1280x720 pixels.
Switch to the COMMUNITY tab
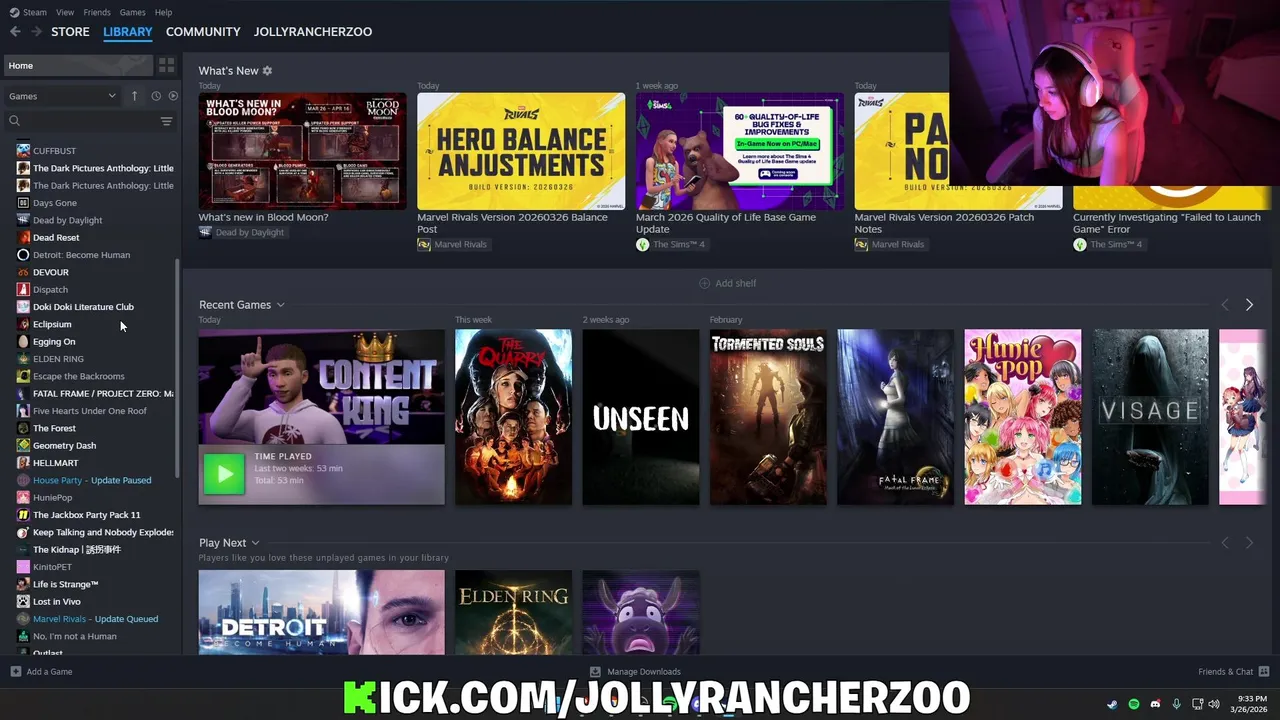coord(203,32)
